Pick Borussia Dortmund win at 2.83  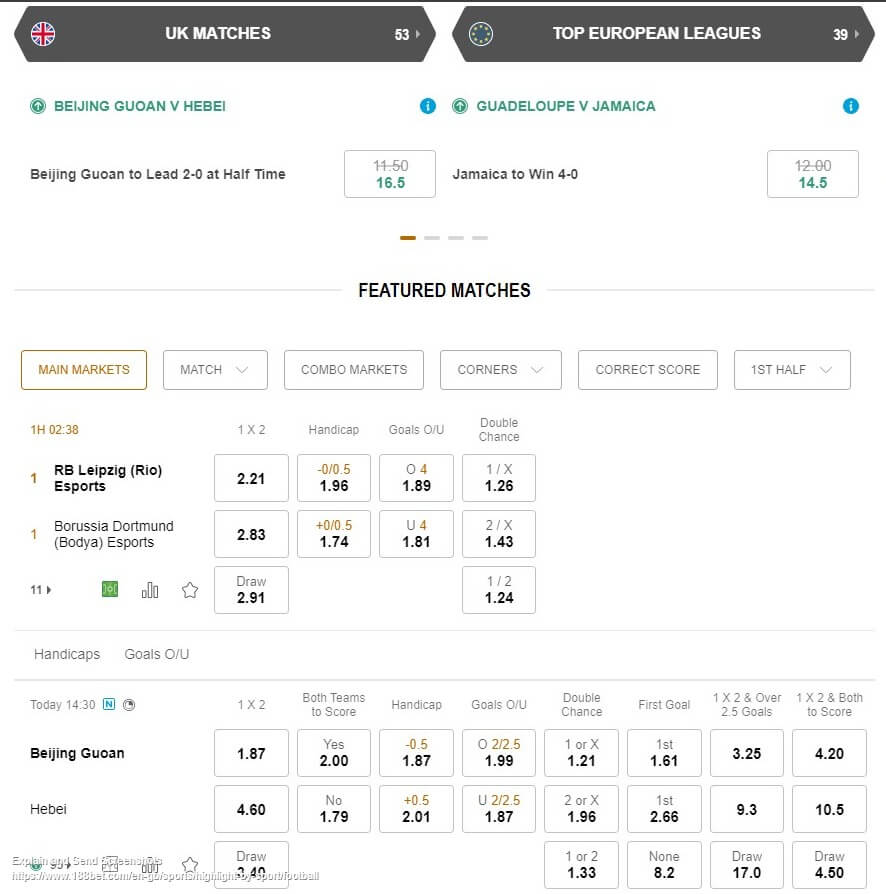point(251,534)
